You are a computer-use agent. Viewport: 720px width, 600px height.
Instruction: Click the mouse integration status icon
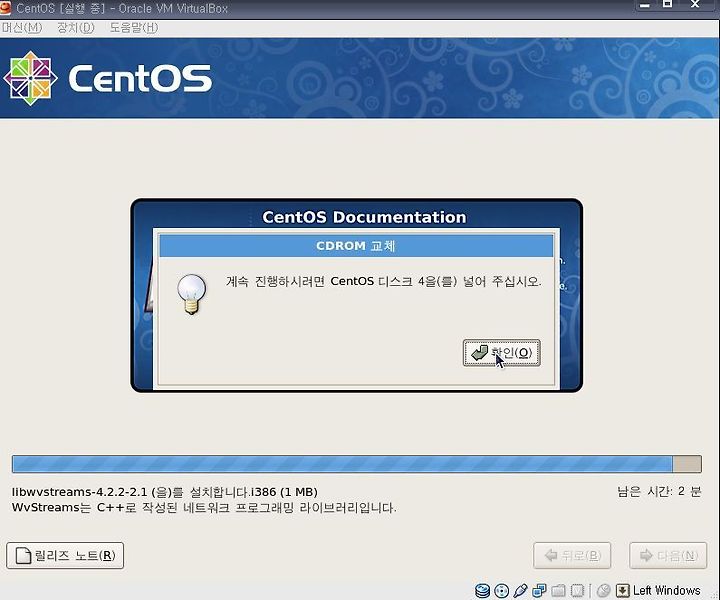tap(604, 590)
